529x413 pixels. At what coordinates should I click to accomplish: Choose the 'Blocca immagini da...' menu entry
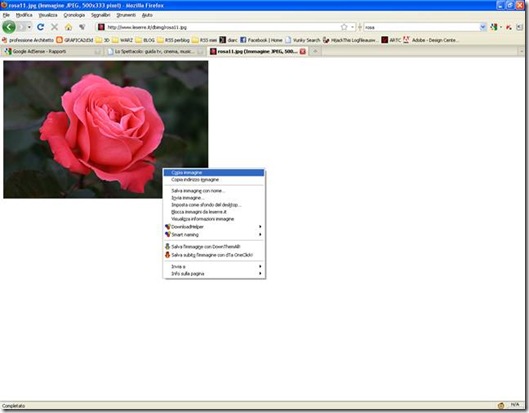(x=214, y=212)
